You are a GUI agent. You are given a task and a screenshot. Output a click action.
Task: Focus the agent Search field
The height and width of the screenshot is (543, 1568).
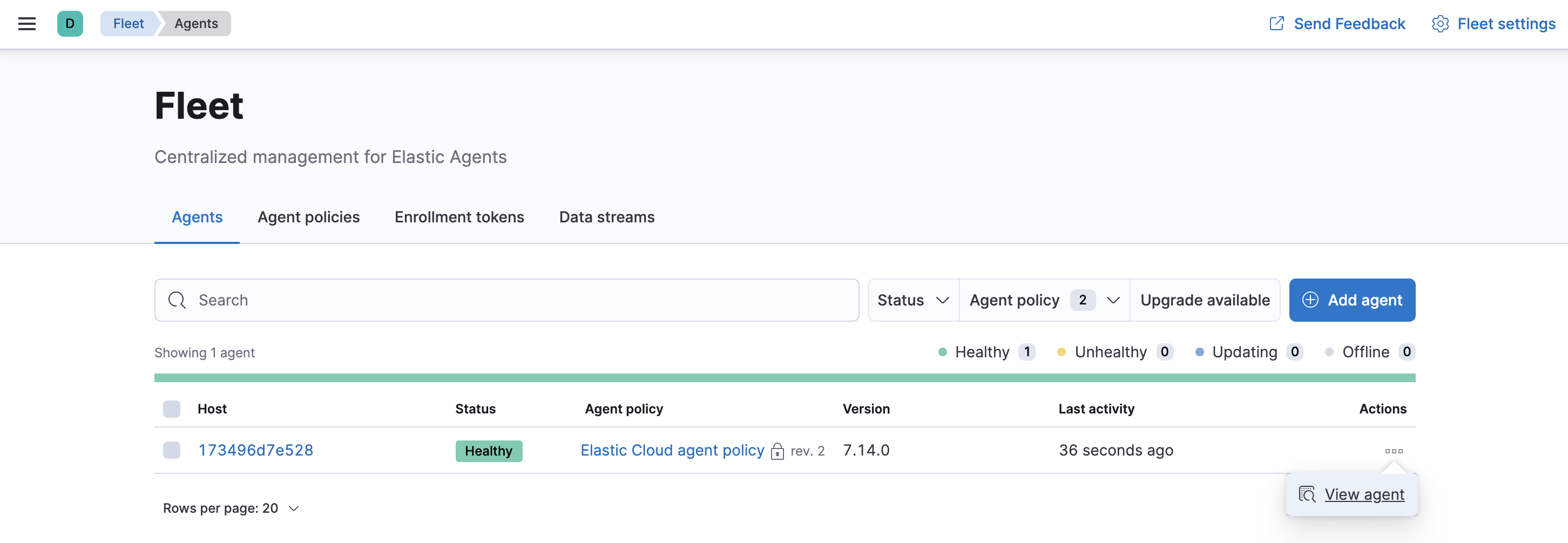coord(517,300)
